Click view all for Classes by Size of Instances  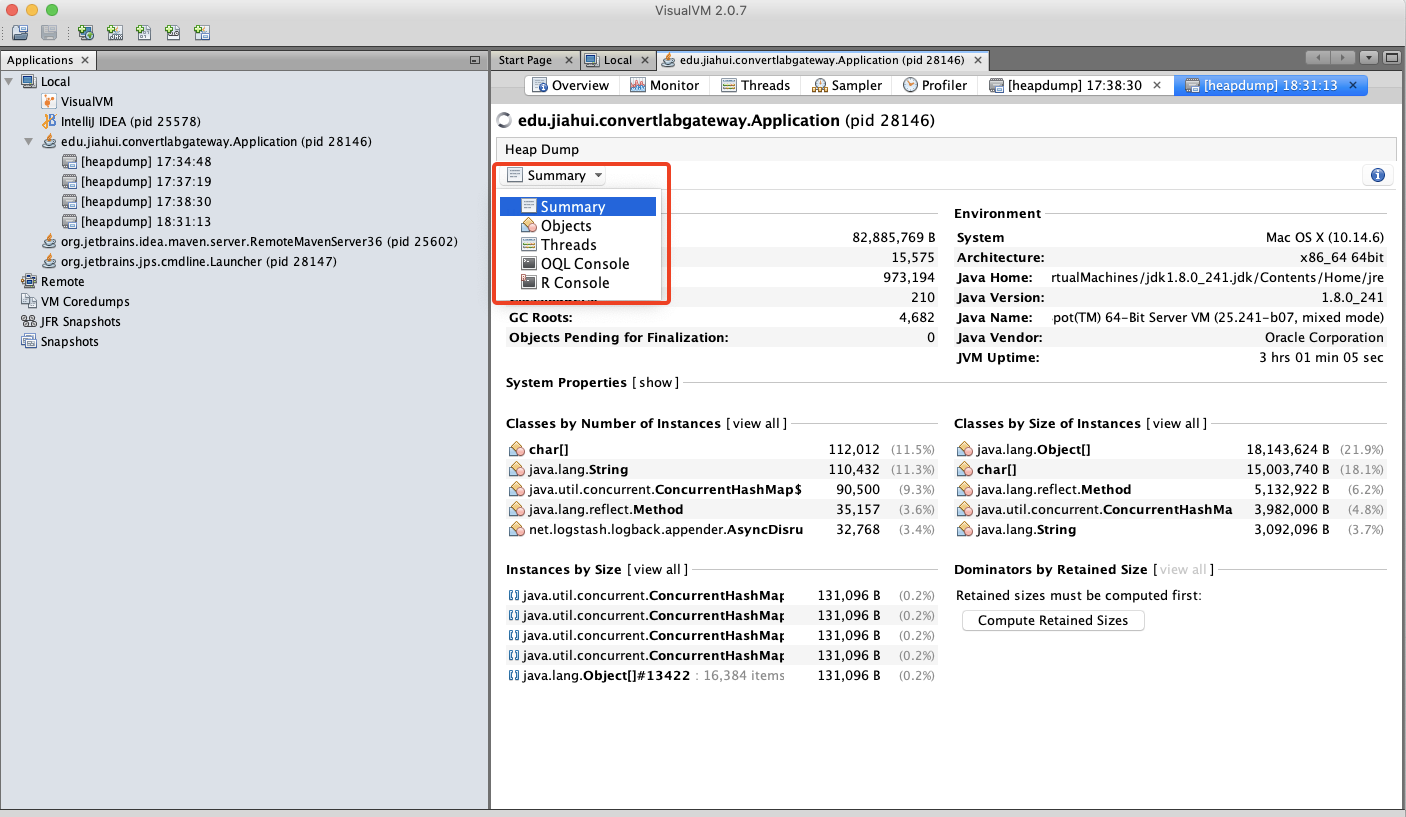coord(1177,424)
